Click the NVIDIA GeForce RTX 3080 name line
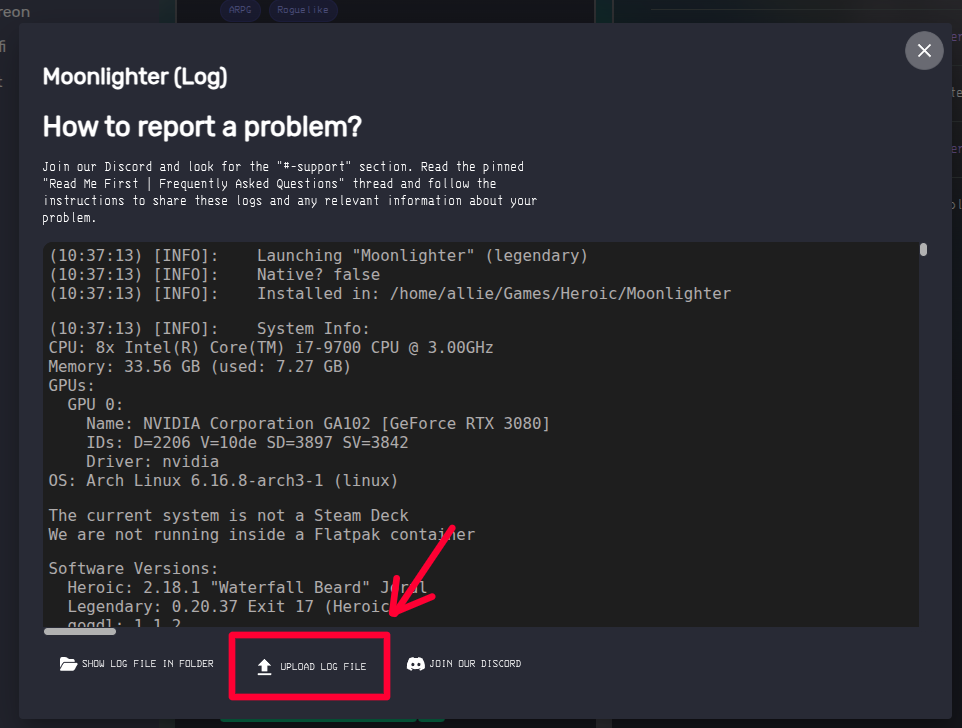 [318, 424]
